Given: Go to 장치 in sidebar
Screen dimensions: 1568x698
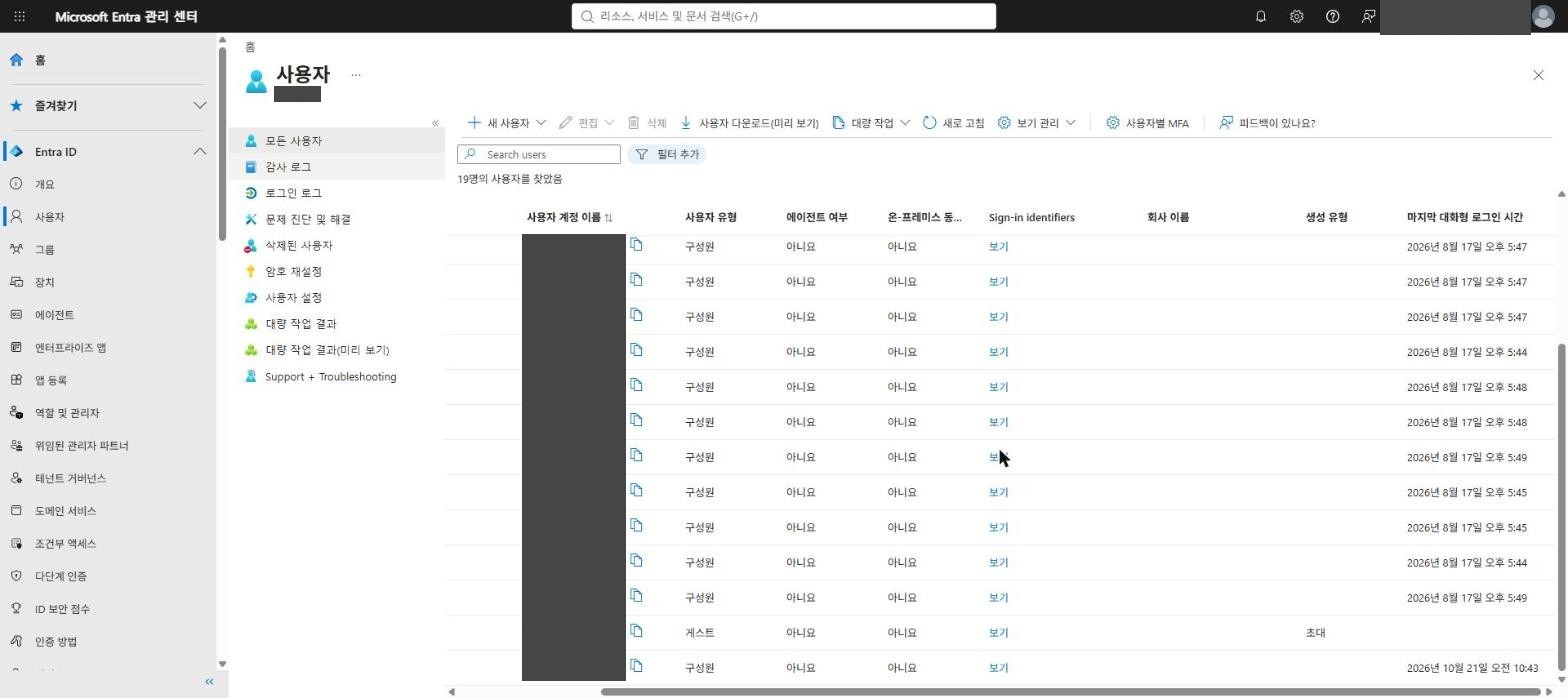Looking at the screenshot, I should pyautogui.click(x=45, y=282).
